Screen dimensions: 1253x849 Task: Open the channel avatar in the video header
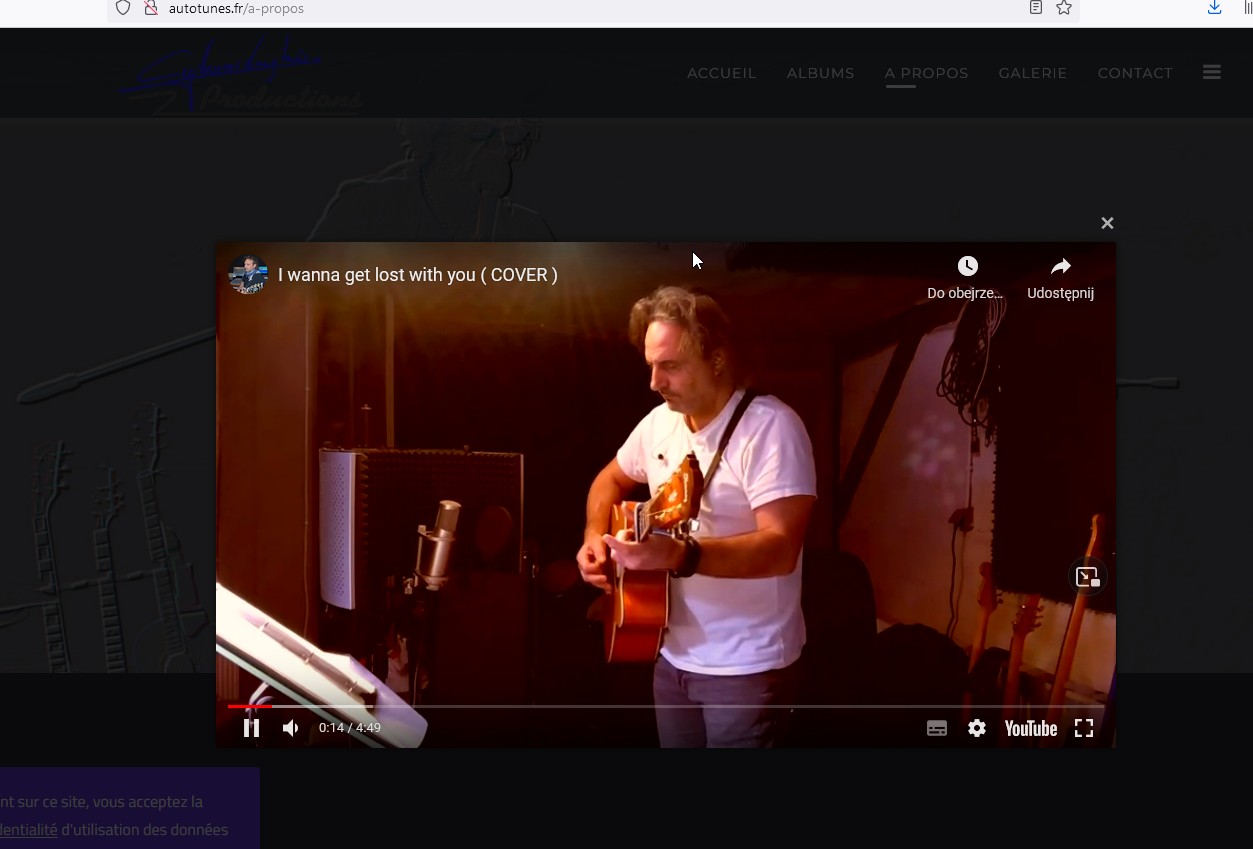tap(249, 274)
